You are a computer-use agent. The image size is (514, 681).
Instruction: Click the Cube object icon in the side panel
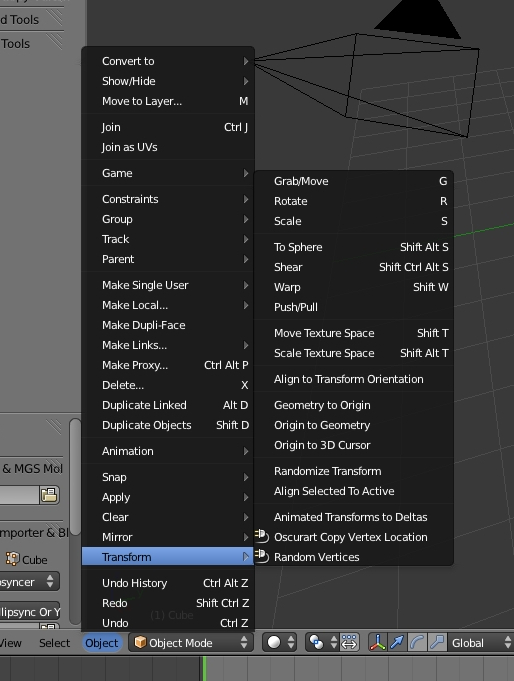pos(12,559)
